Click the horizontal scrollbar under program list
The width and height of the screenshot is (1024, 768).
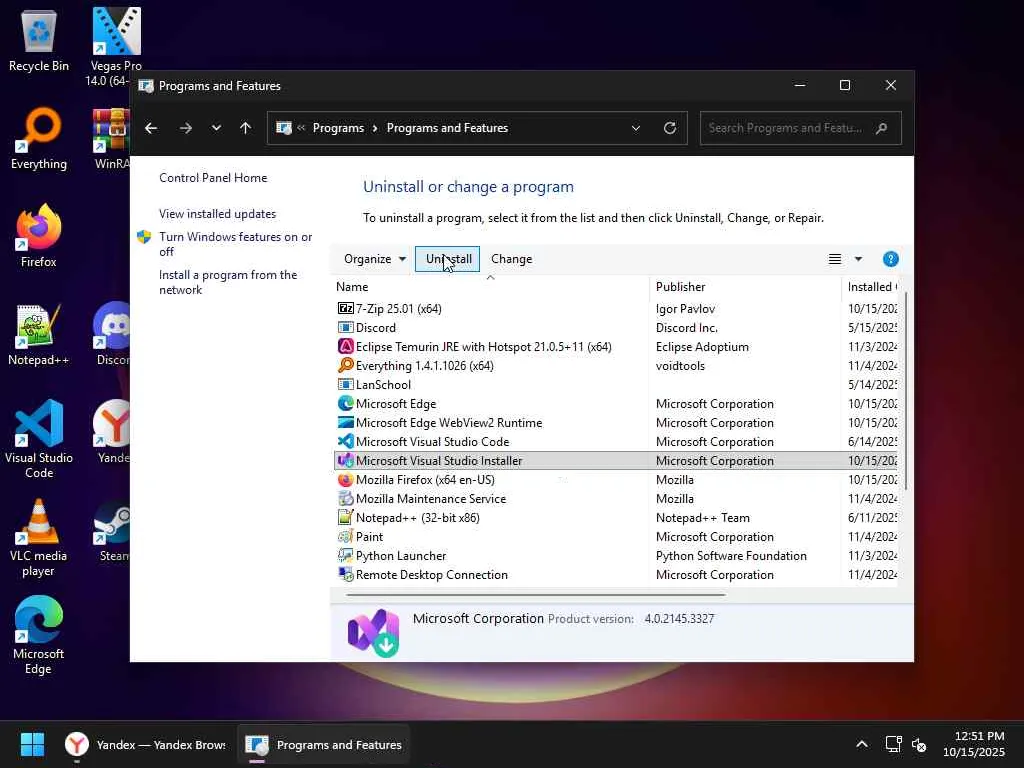[536, 595]
